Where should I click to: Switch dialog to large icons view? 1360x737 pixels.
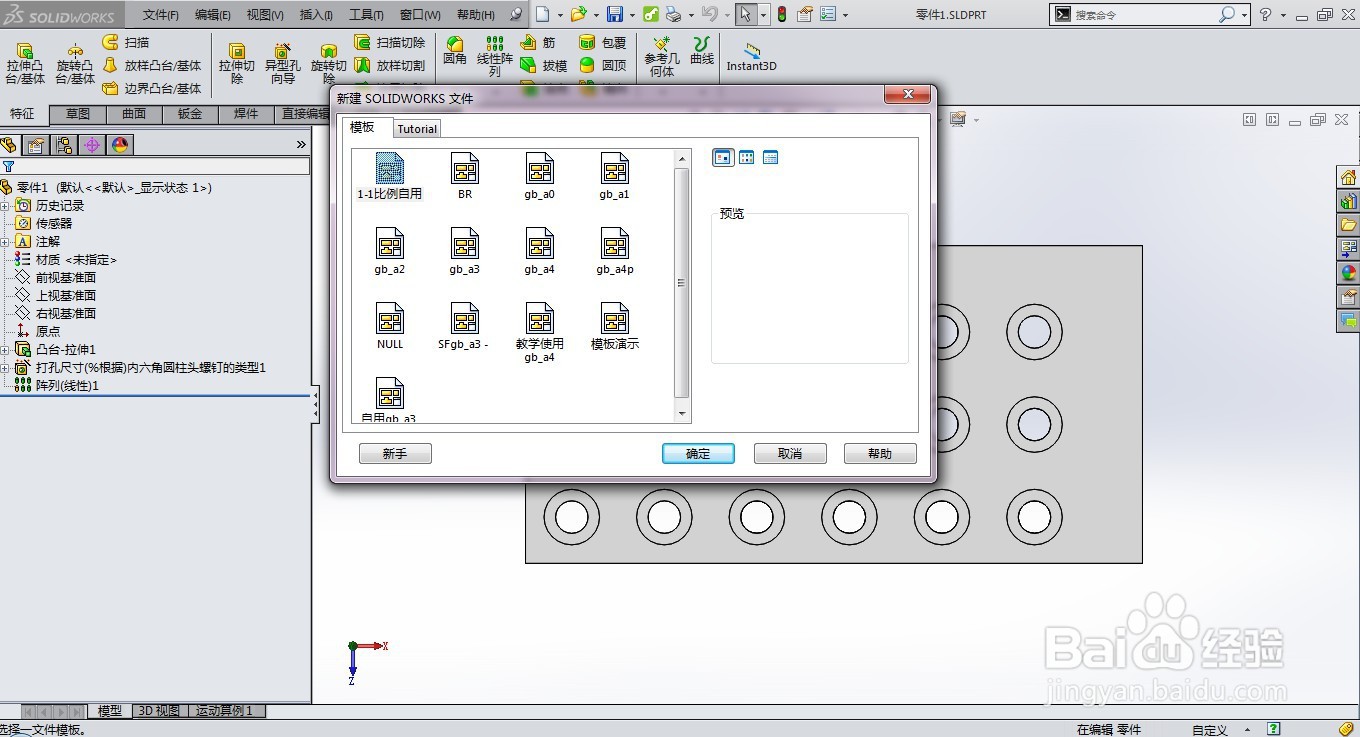tap(723, 158)
